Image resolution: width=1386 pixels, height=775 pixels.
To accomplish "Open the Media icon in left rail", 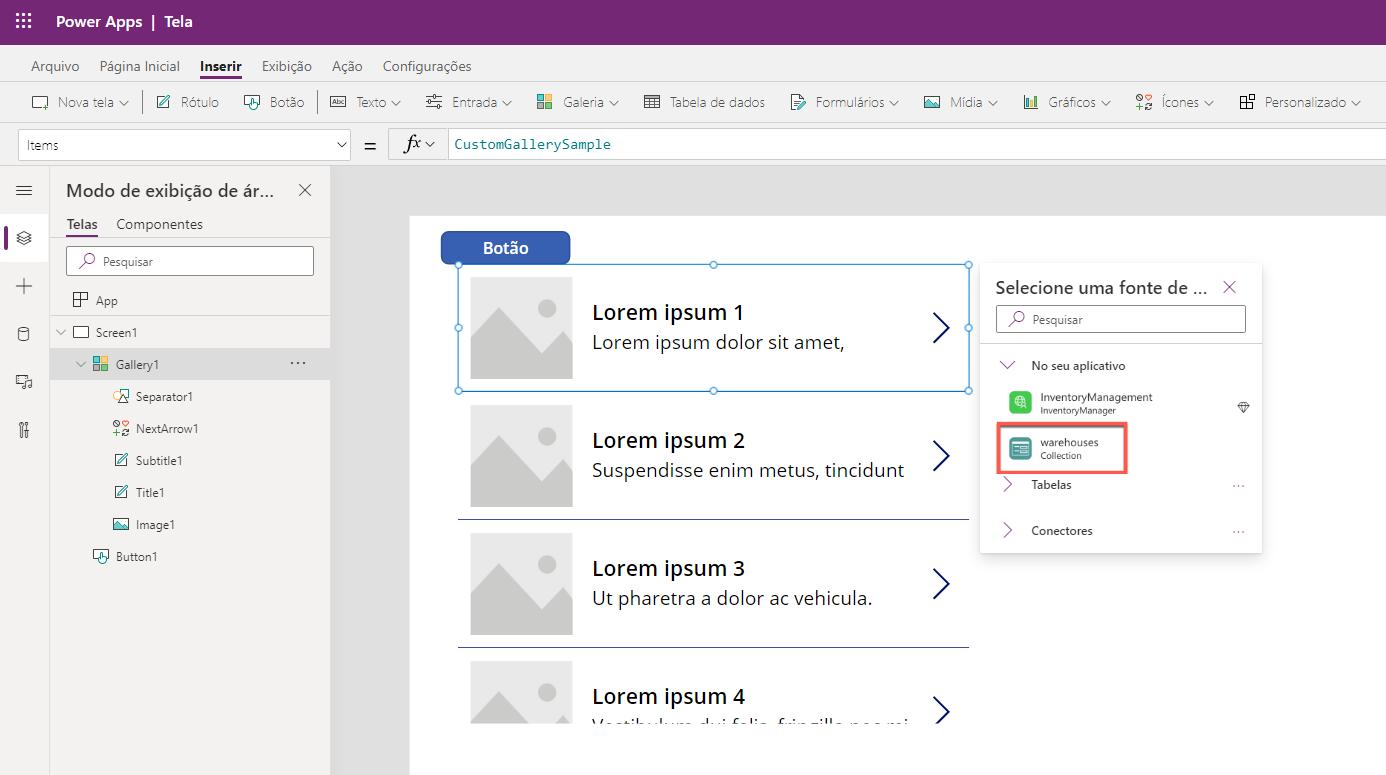I will click(24, 382).
